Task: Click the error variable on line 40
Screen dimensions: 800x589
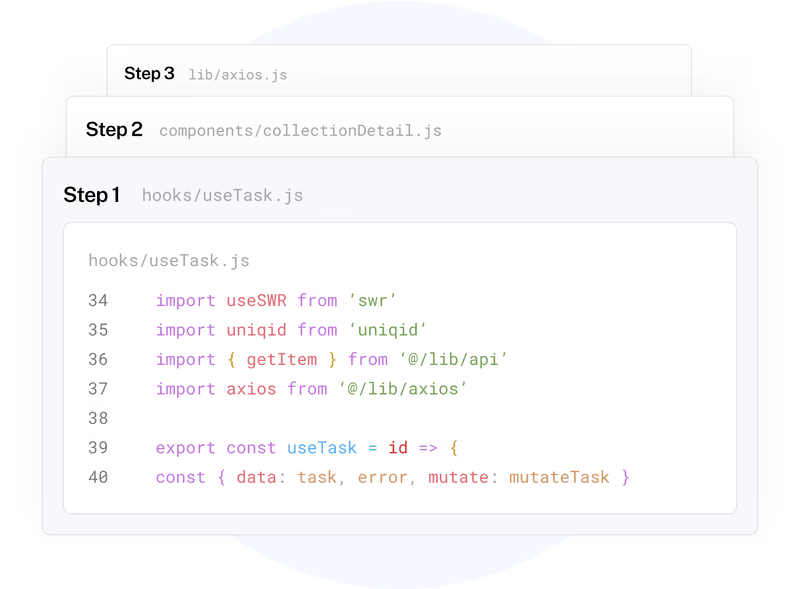Action: 383,477
